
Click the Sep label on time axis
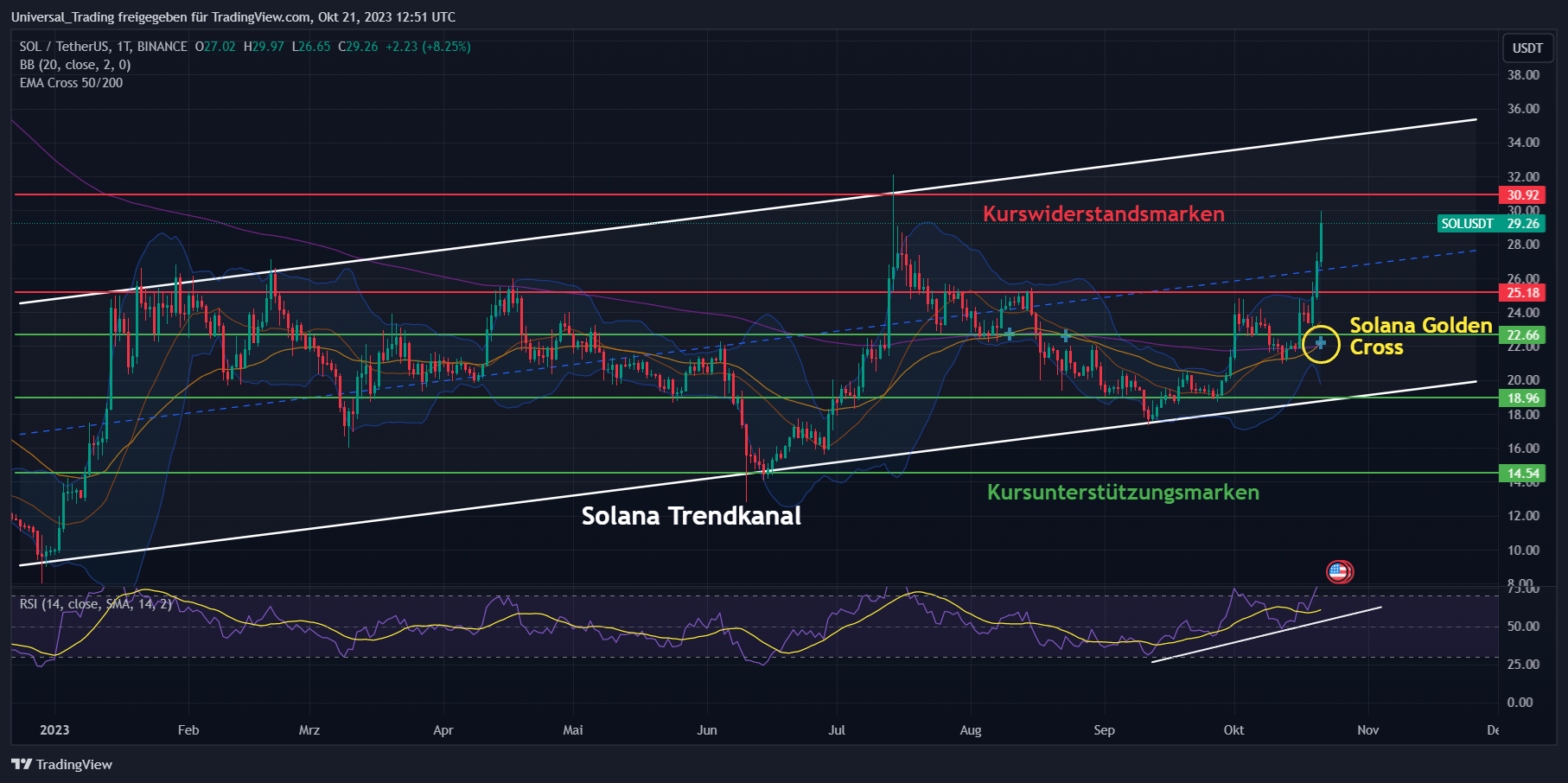(1105, 730)
